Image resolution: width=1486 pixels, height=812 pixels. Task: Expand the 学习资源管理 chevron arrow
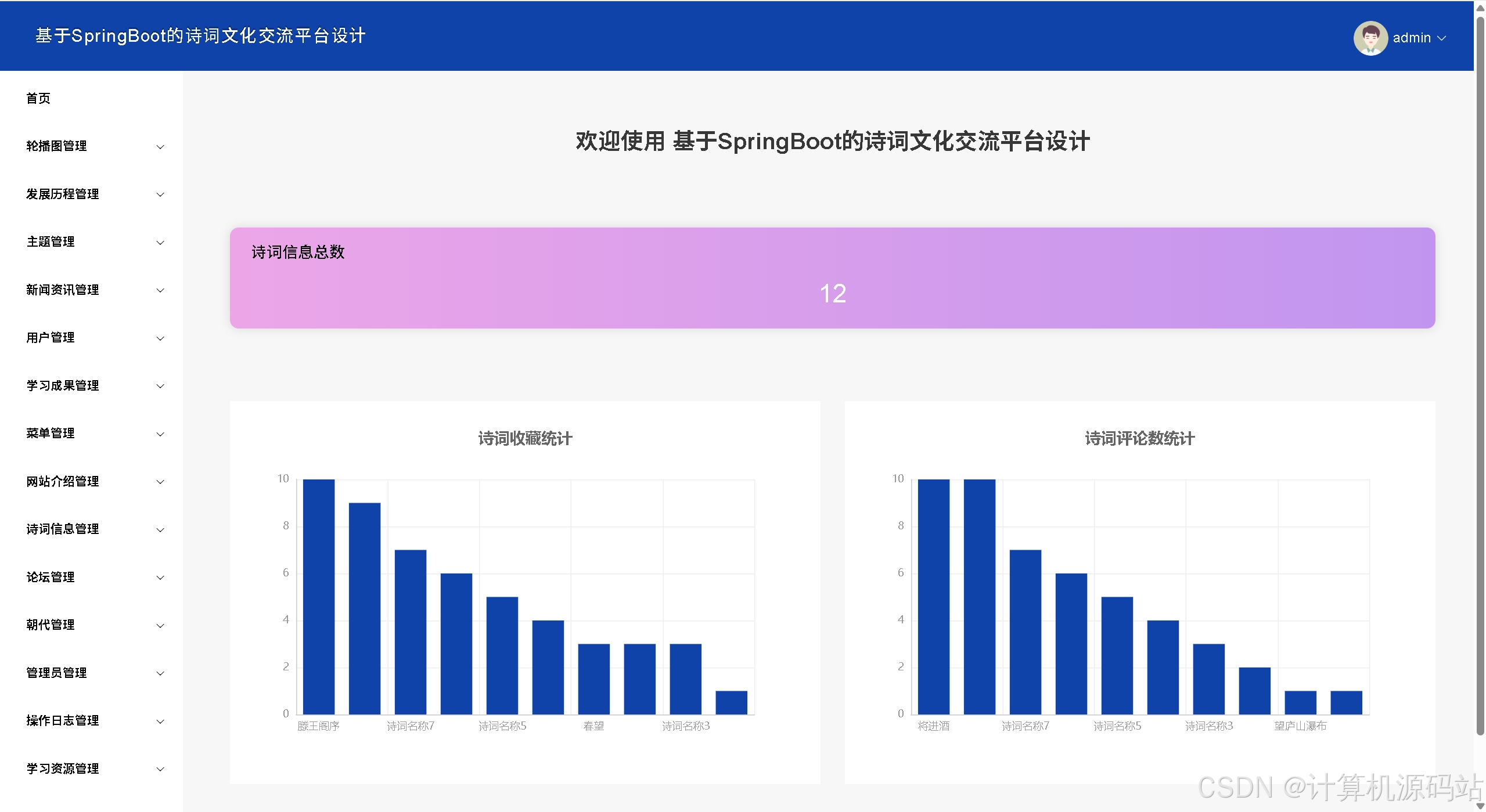pyautogui.click(x=160, y=769)
